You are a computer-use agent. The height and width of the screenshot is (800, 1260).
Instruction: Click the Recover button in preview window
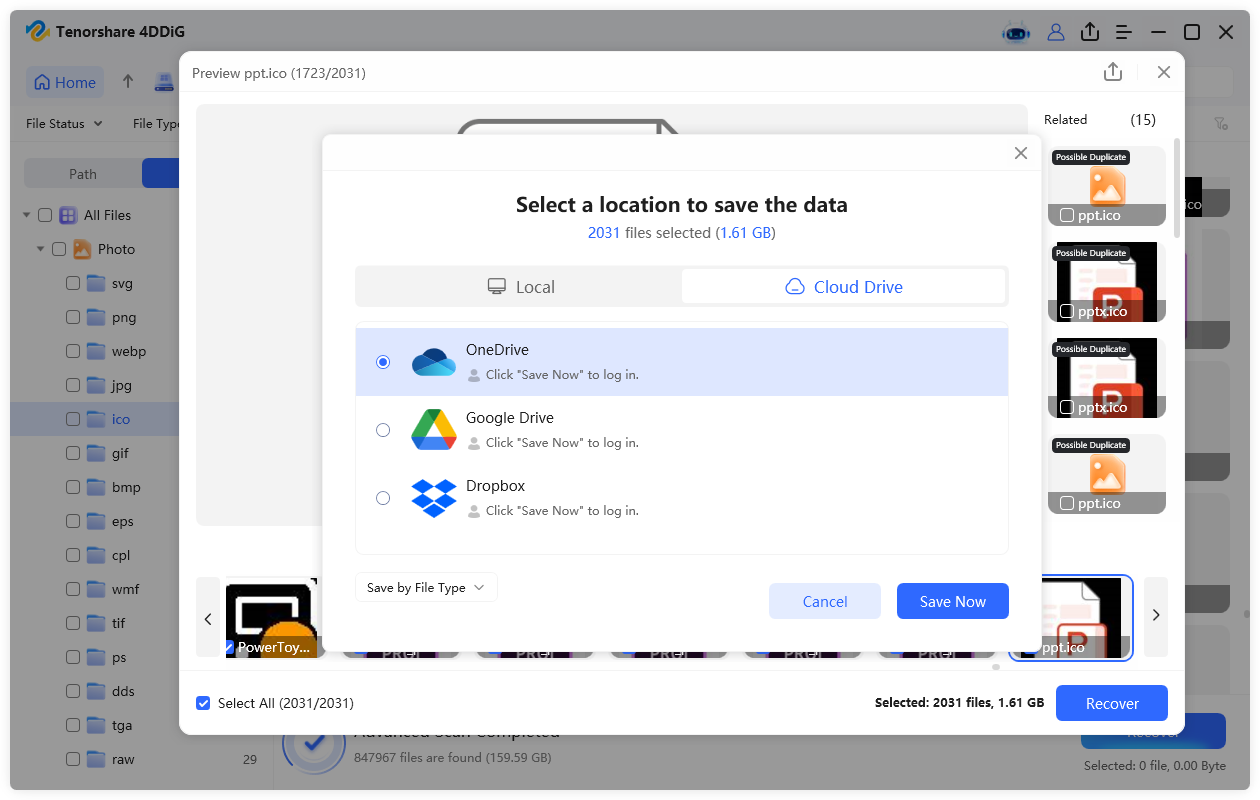1112,703
